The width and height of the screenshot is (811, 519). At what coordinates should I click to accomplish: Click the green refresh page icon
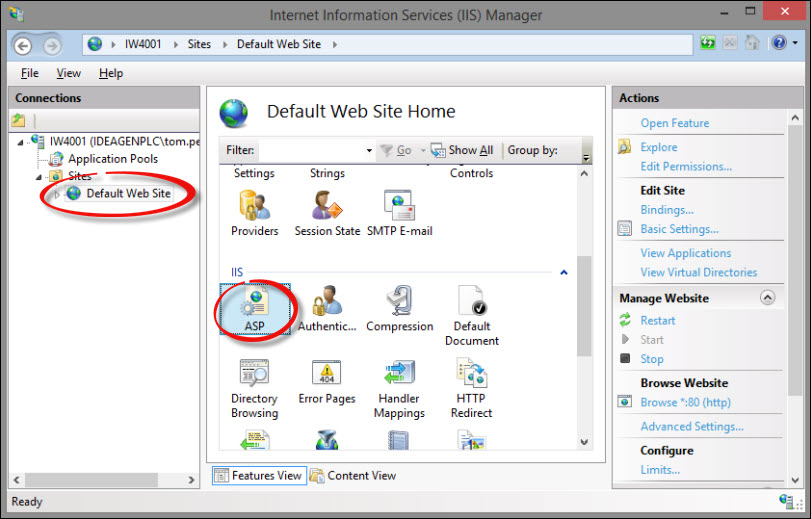708,42
